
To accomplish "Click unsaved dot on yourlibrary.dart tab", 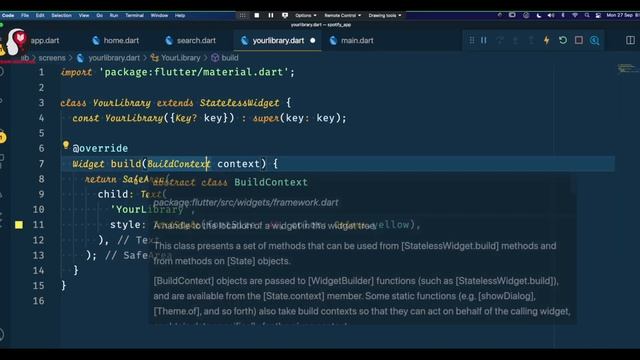I will (x=313, y=40).
